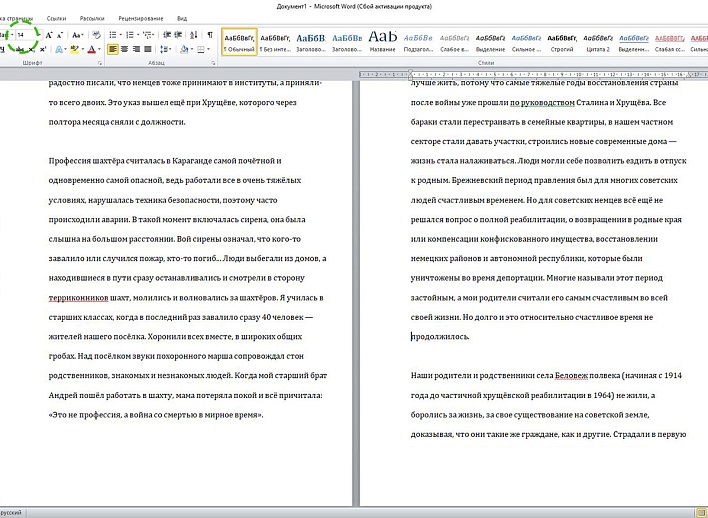Viewport: 708px width, 518px height.
Task: Open the borders dropdown arrow
Action: tap(209, 49)
